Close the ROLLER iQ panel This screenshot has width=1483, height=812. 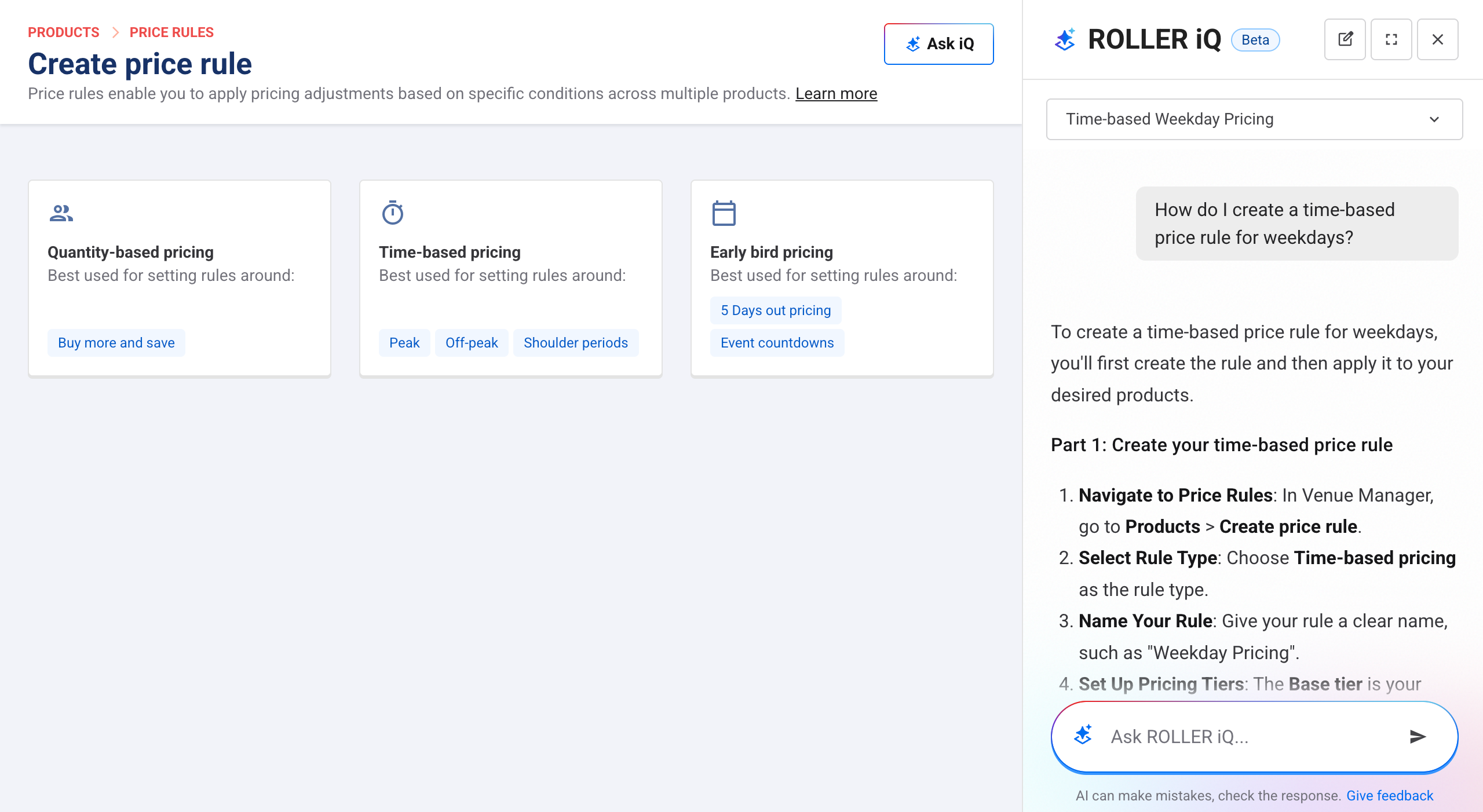1437,39
